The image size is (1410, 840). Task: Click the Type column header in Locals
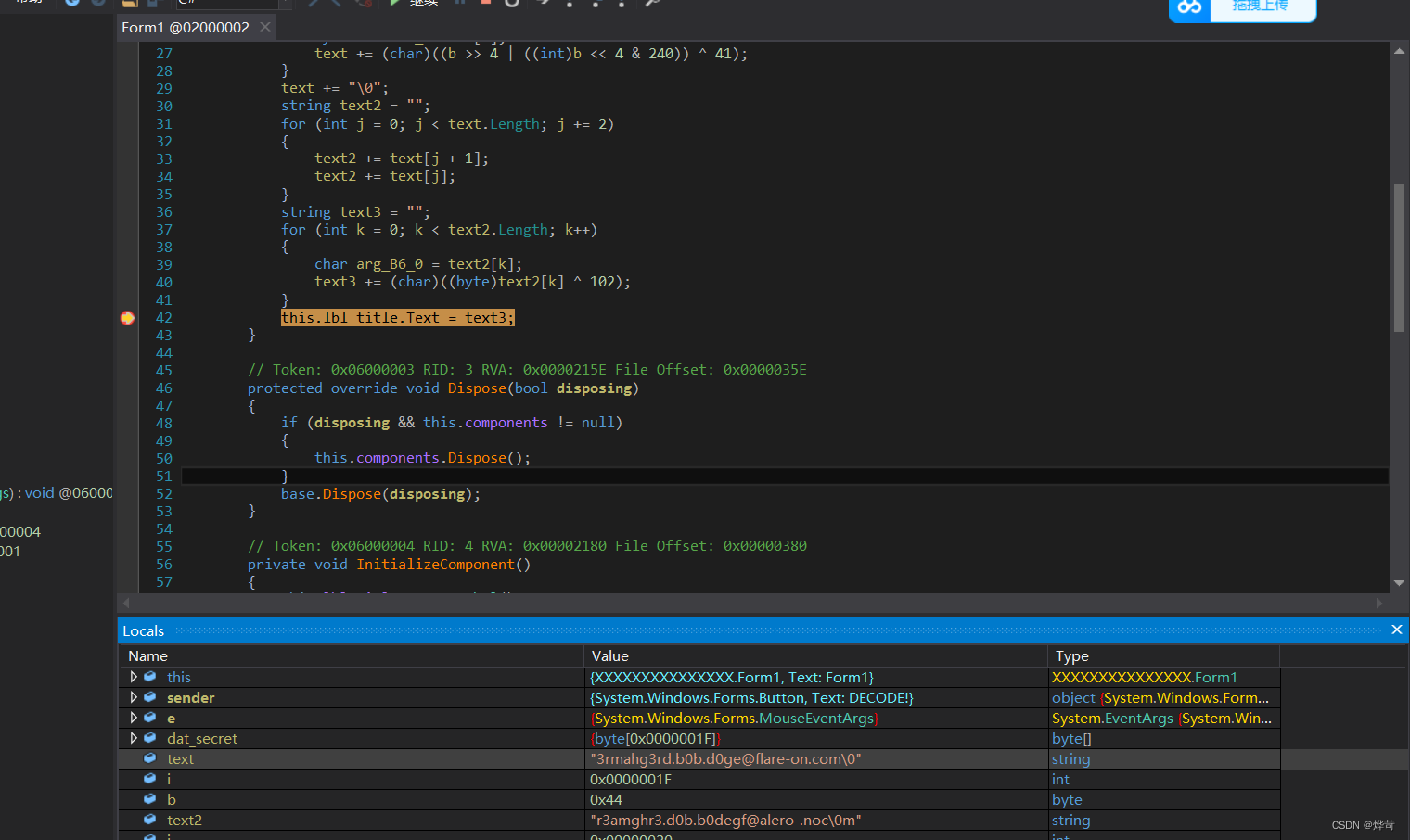tap(1072, 656)
